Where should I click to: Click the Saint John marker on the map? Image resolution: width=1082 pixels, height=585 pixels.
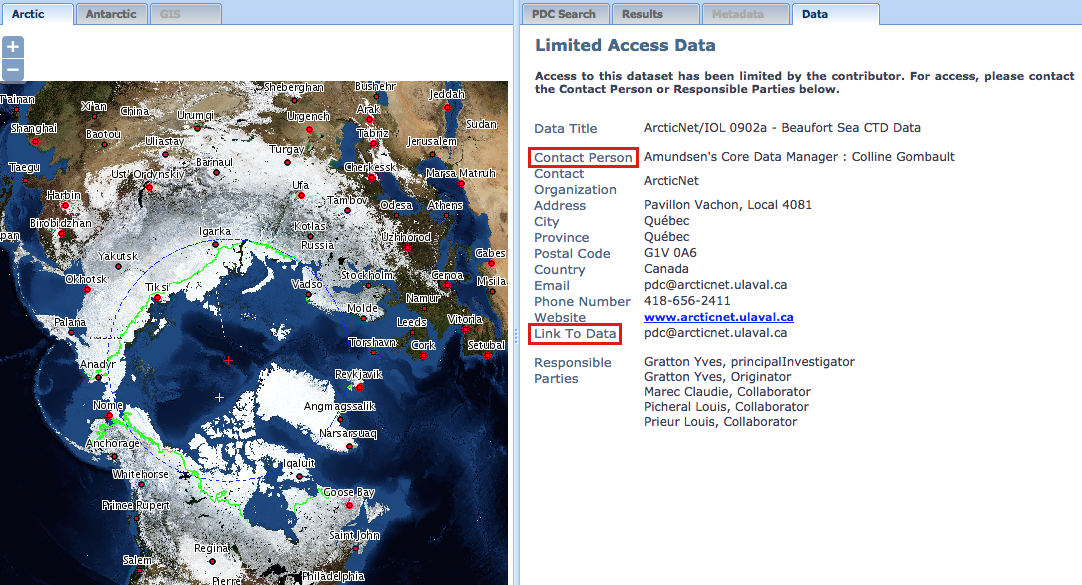(355, 548)
